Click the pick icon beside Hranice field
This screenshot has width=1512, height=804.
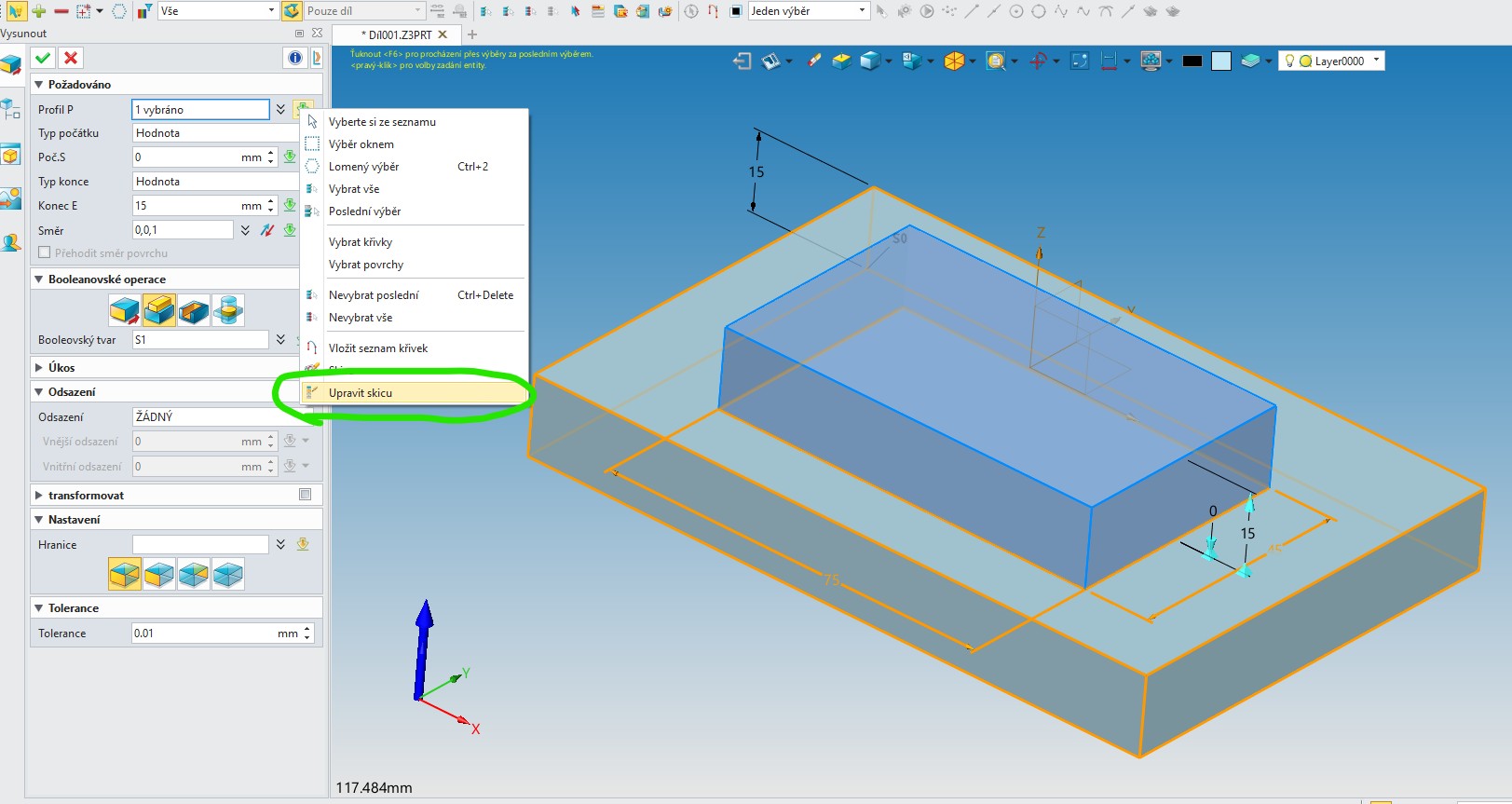click(303, 544)
